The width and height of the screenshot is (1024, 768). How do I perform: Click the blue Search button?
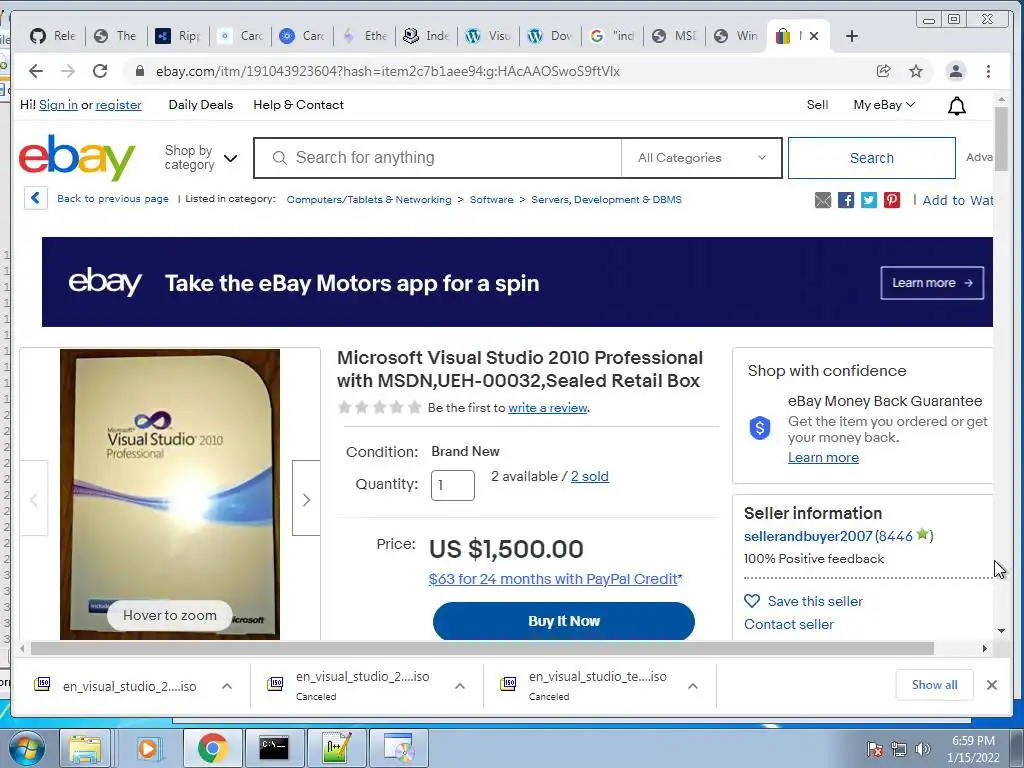872,157
